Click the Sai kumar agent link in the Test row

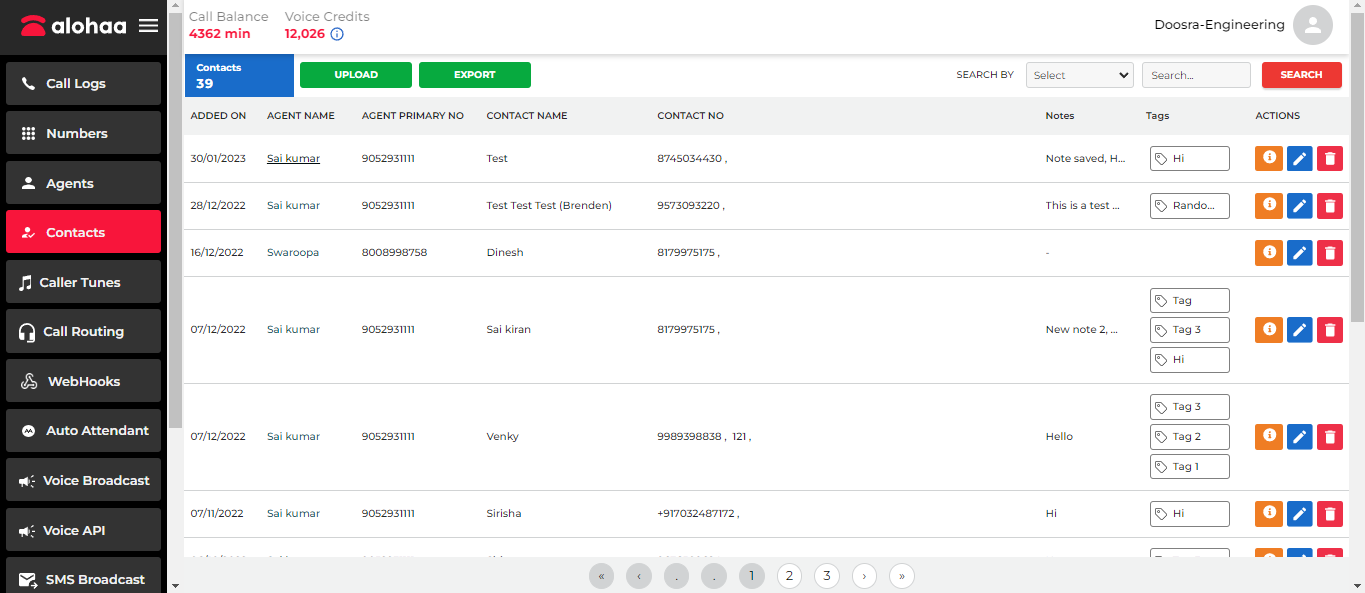click(x=293, y=158)
